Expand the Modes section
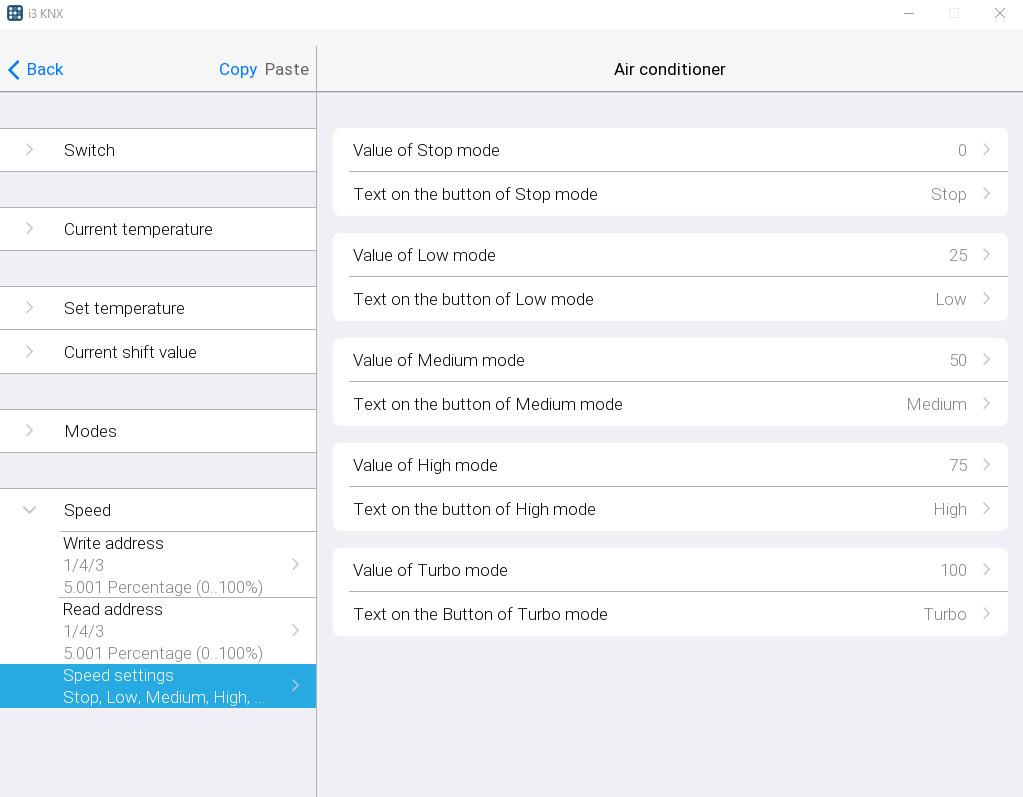This screenshot has height=797, width=1023. tap(30, 431)
